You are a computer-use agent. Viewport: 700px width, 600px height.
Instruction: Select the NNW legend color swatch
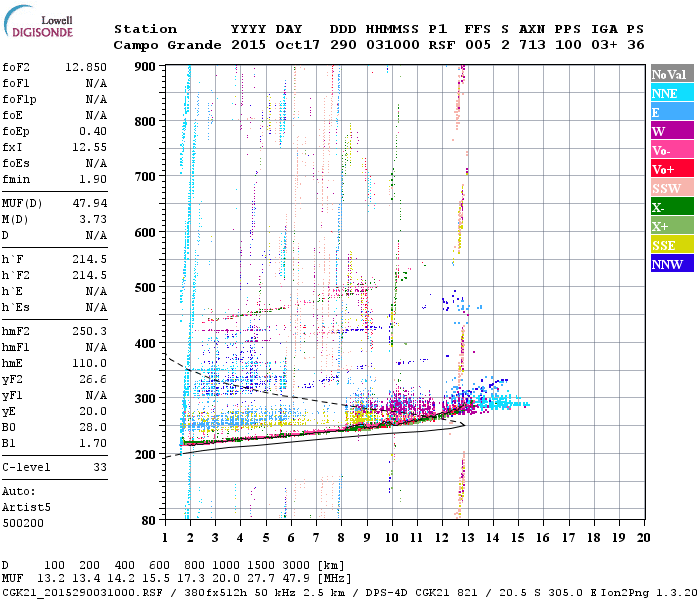(672, 263)
